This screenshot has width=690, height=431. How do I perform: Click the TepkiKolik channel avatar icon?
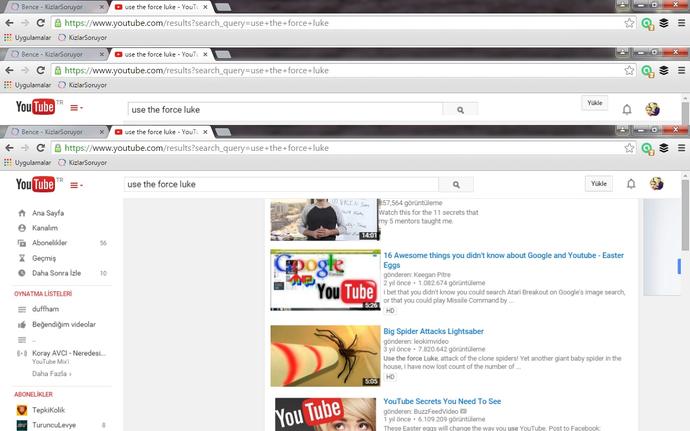point(22,410)
